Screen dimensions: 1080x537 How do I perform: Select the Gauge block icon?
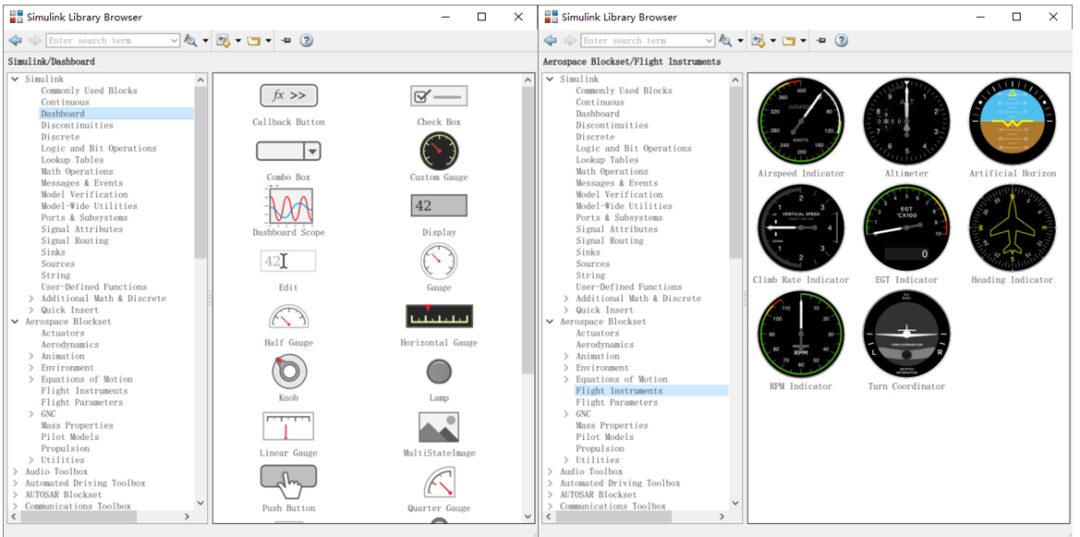coord(439,261)
